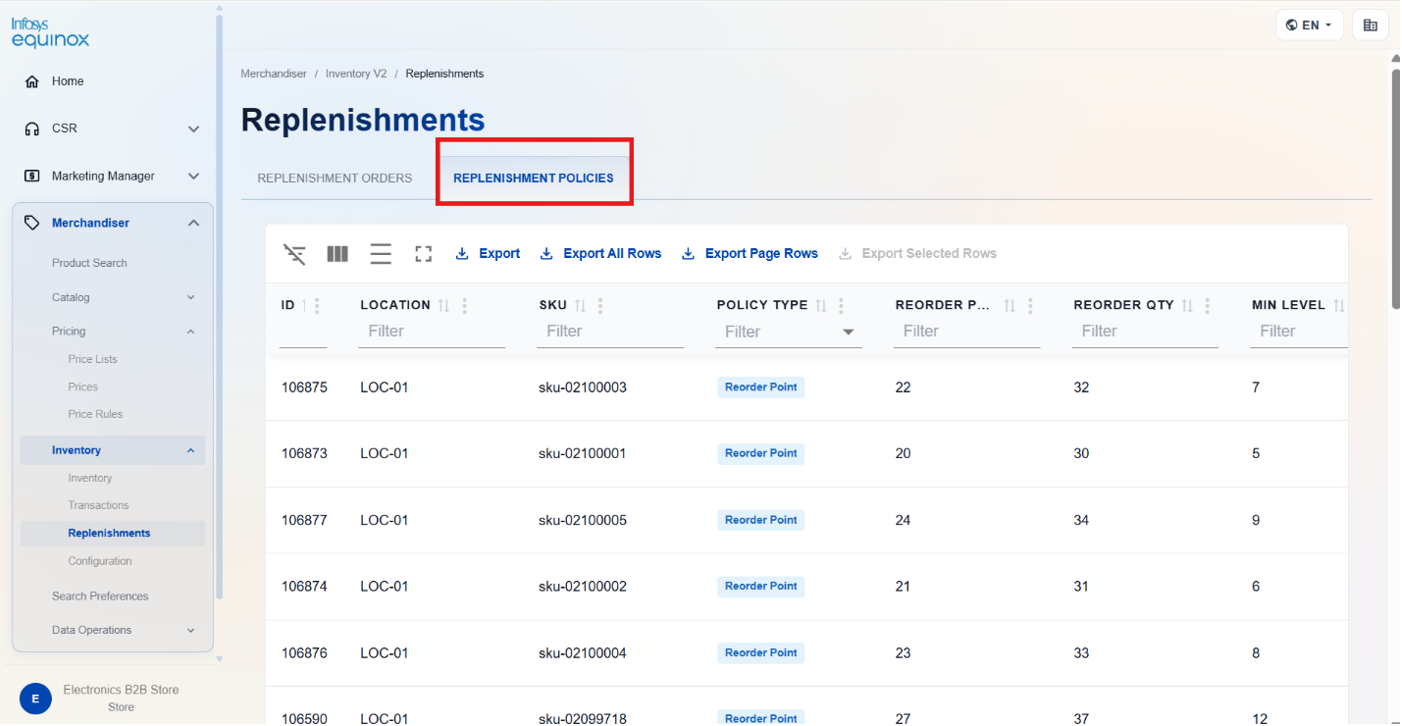1402x726 pixels.
Task: Click the Export button
Action: [x=487, y=254]
